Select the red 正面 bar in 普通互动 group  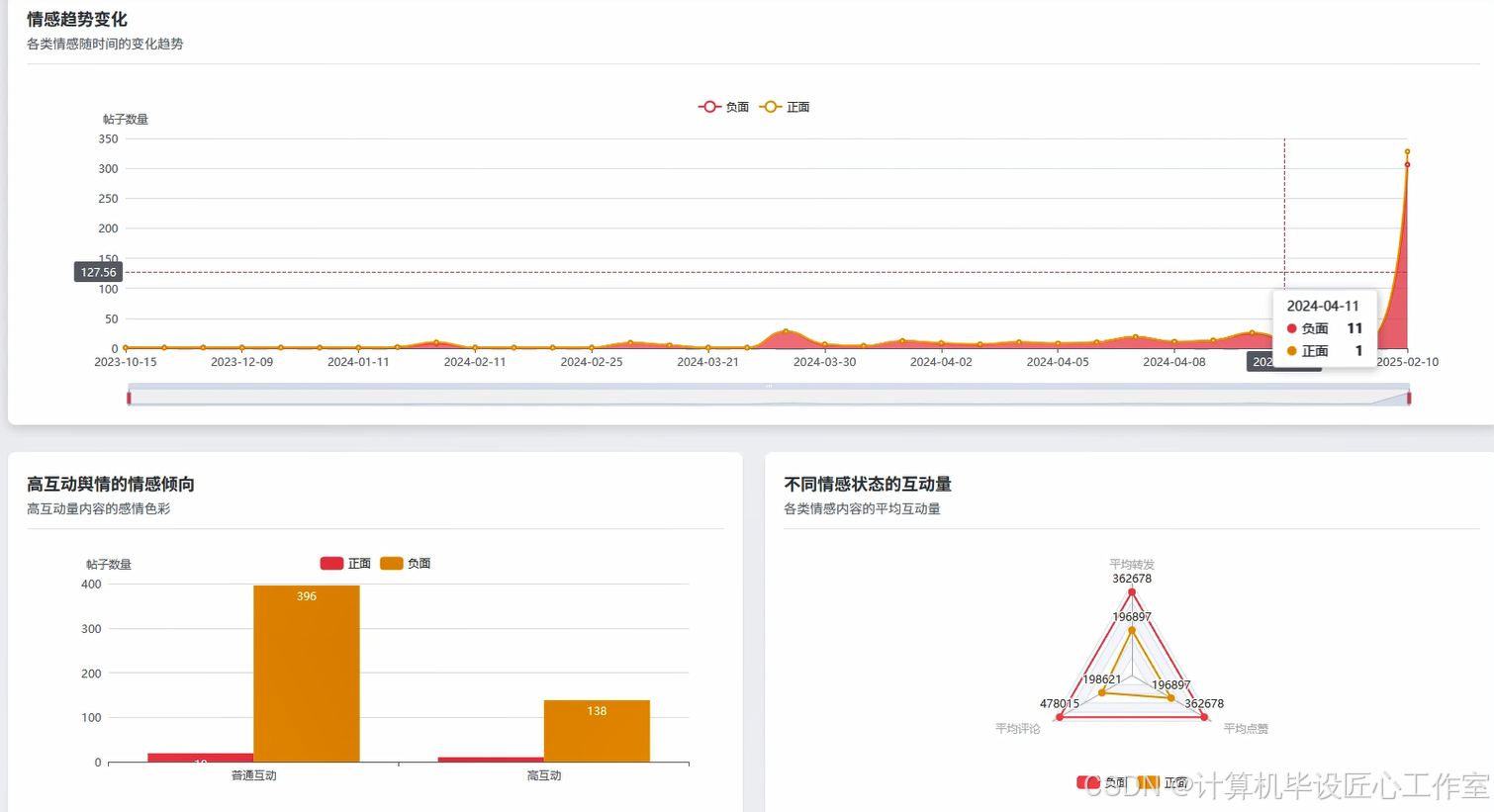point(201,758)
